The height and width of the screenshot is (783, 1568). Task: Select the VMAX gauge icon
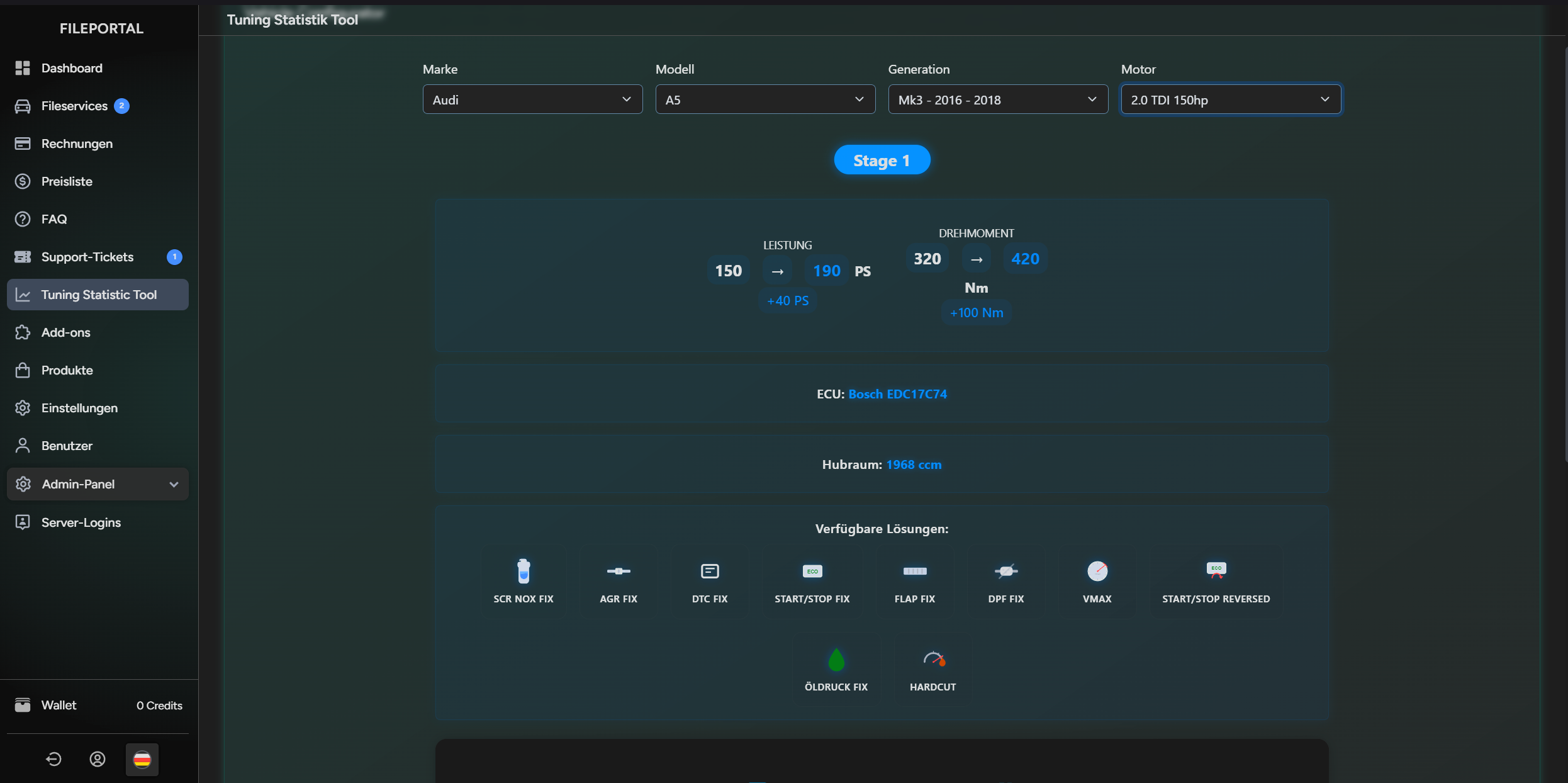[x=1097, y=580]
